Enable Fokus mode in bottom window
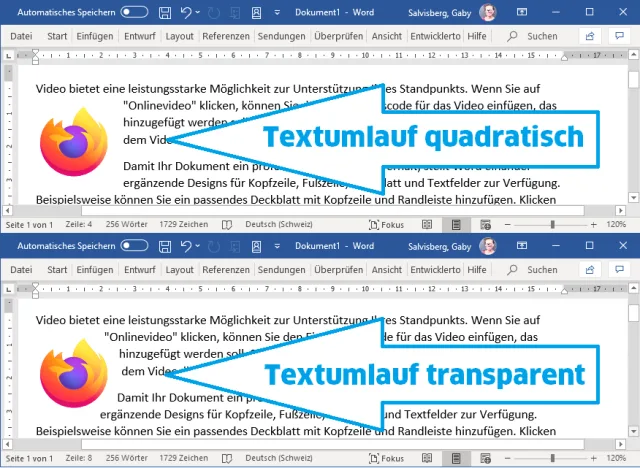This screenshot has height=468, width=640. [x=386, y=459]
